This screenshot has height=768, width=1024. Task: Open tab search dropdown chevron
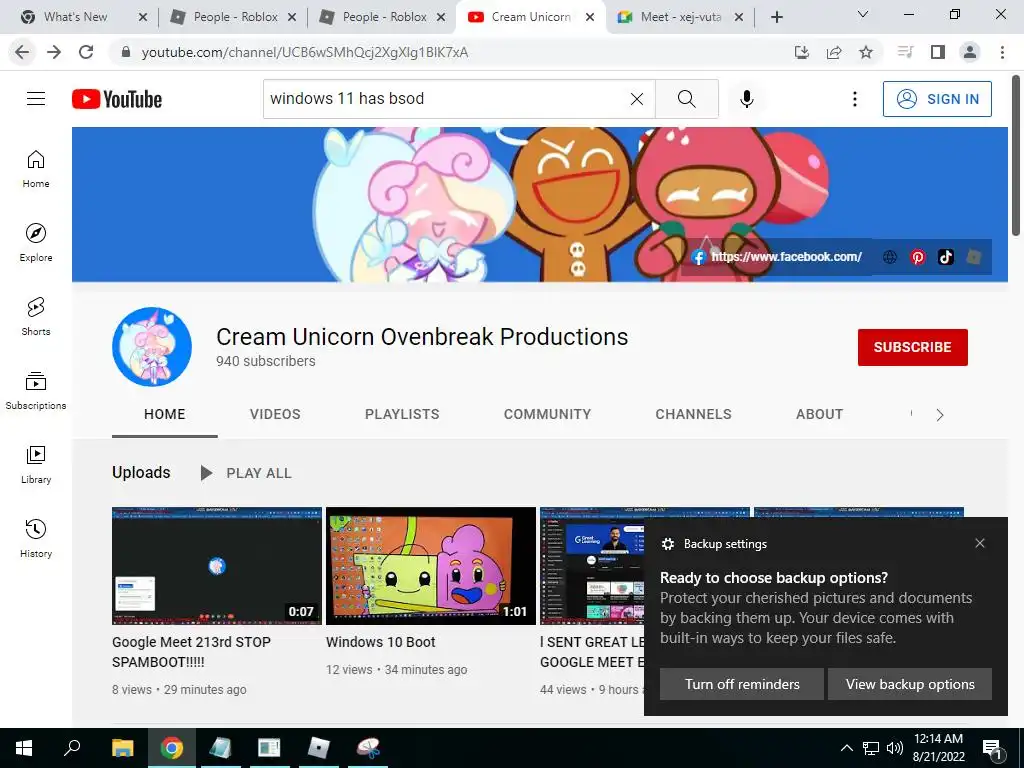pos(863,14)
